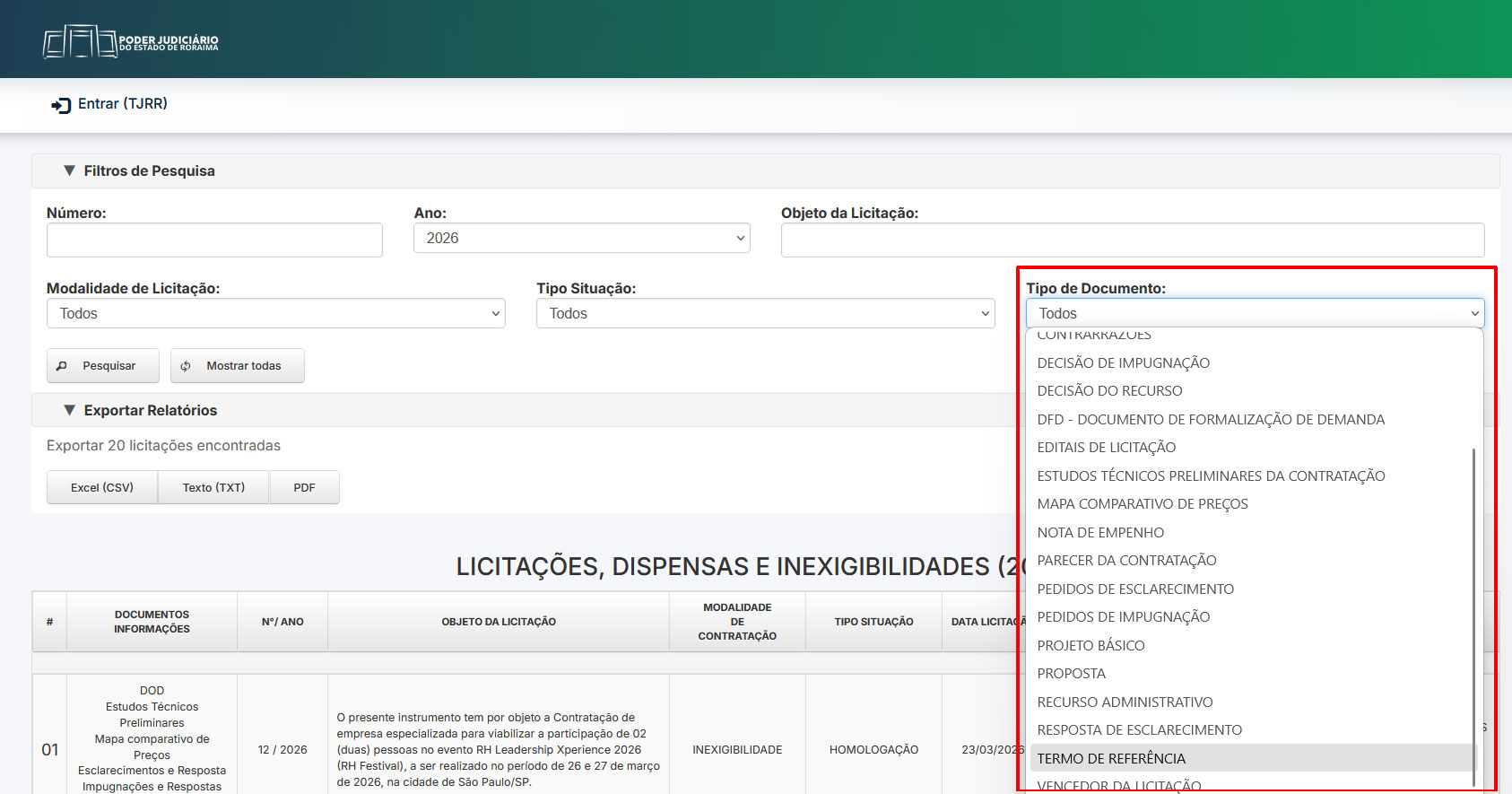Export results as PDF
This screenshot has width=1512, height=794.
[x=304, y=487]
